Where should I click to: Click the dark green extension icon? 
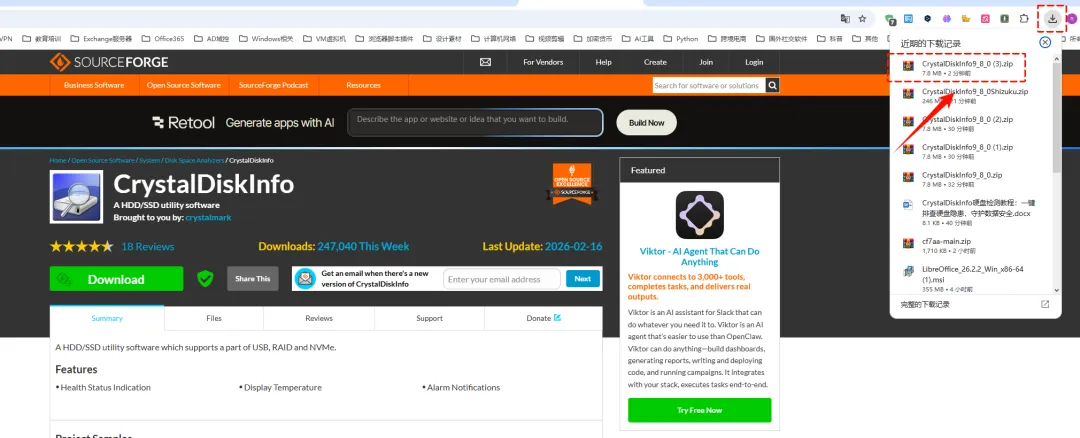click(1005, 19)
